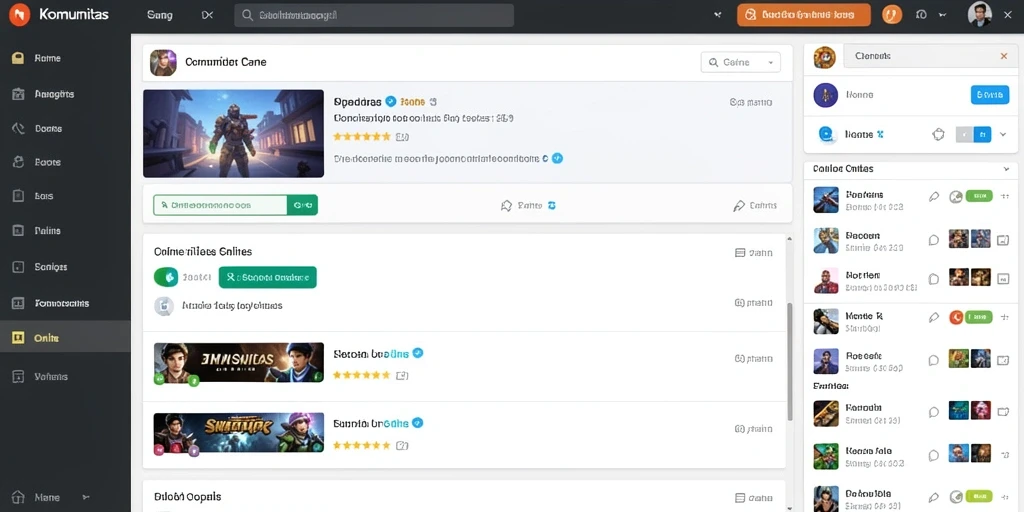Click the yellow icon of the highlighted sidebar item
Image resolution: width=1024 pixels, height=512 pixels.
[x=18, y=338]
